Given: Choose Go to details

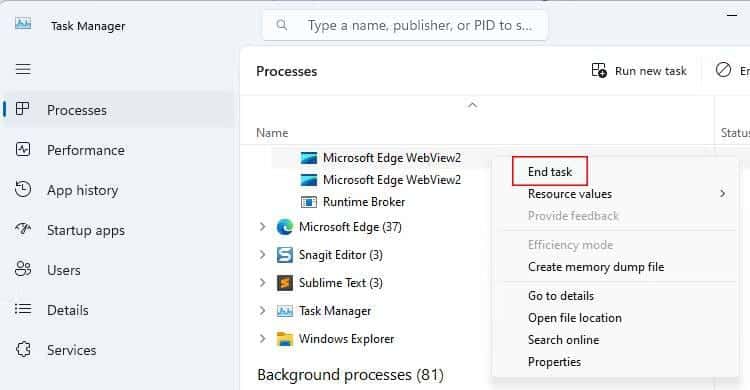Looking at the screenshot, I should (561, 296).
